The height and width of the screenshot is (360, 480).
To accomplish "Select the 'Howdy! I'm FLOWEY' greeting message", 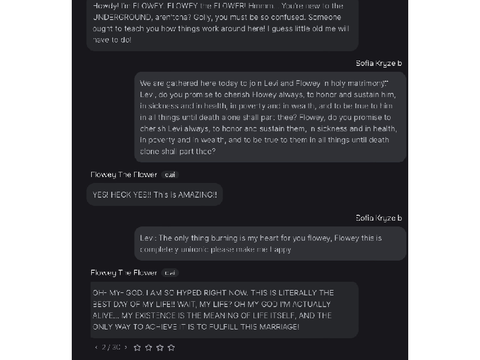I will coord(223,23).
